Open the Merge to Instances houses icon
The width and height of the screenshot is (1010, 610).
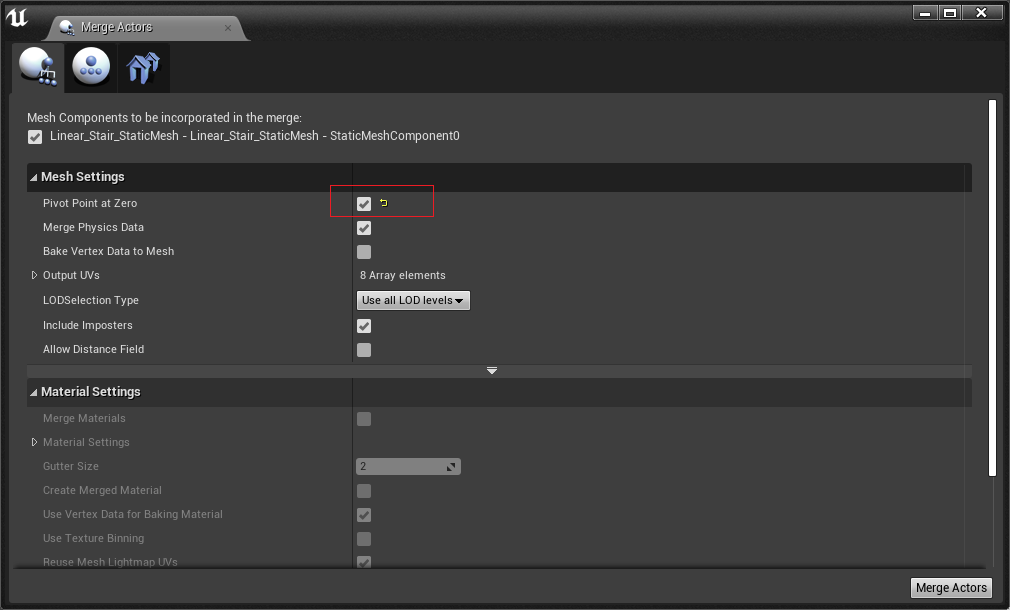[x=143, y=67]
